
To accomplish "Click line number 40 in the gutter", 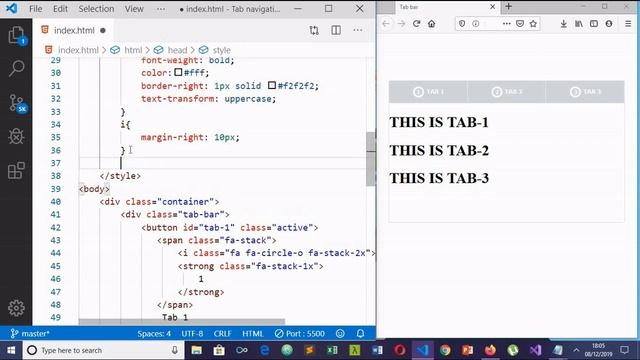I will click(56, 202).
